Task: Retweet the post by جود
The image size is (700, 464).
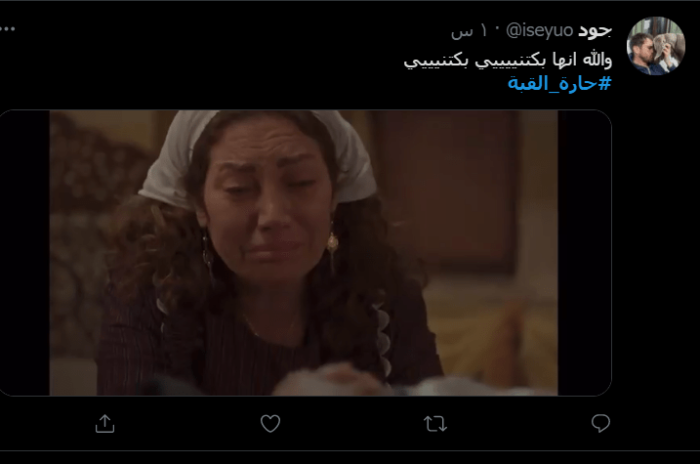Action: point(435,423)
